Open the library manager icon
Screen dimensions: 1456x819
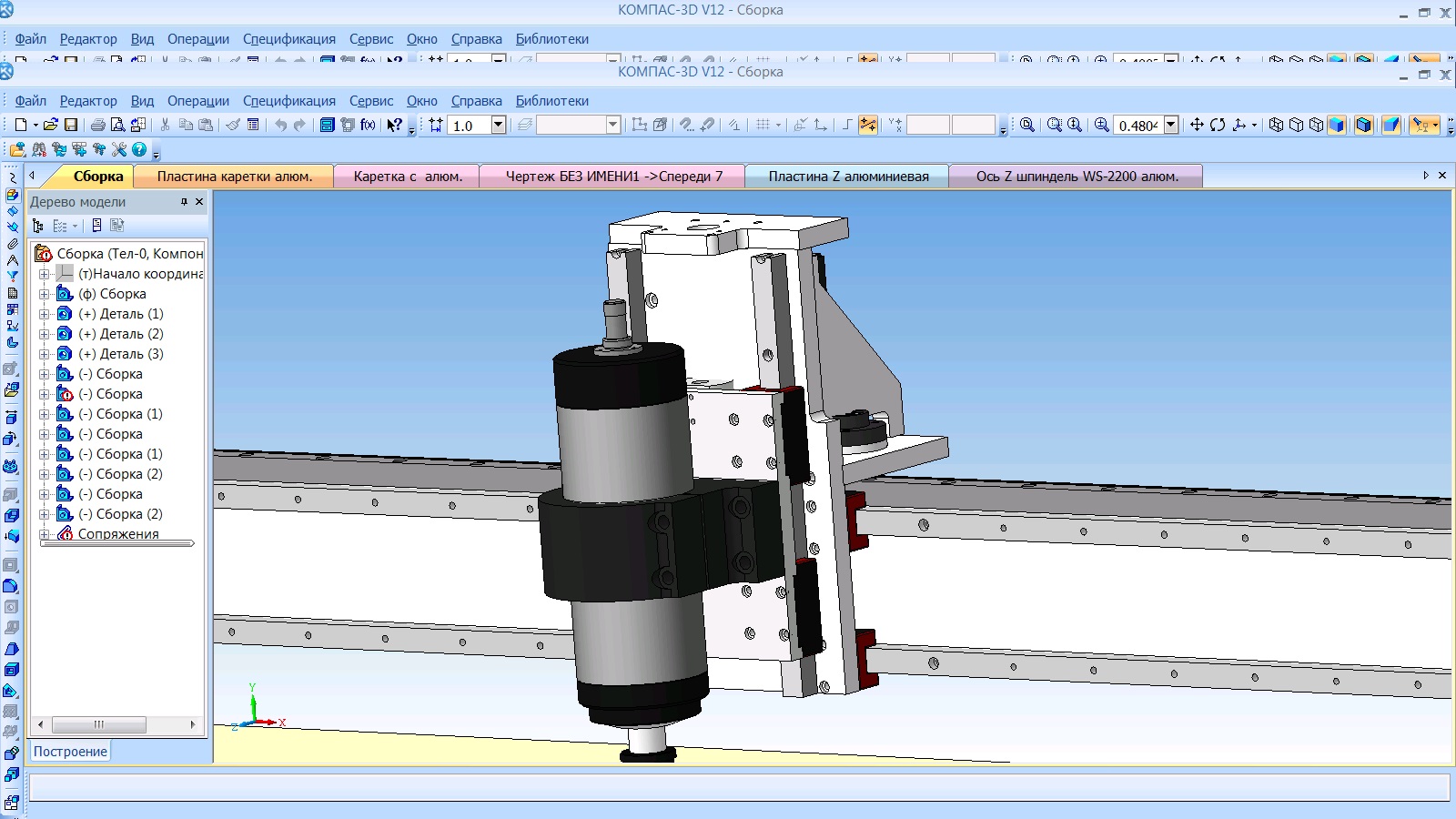328,125
